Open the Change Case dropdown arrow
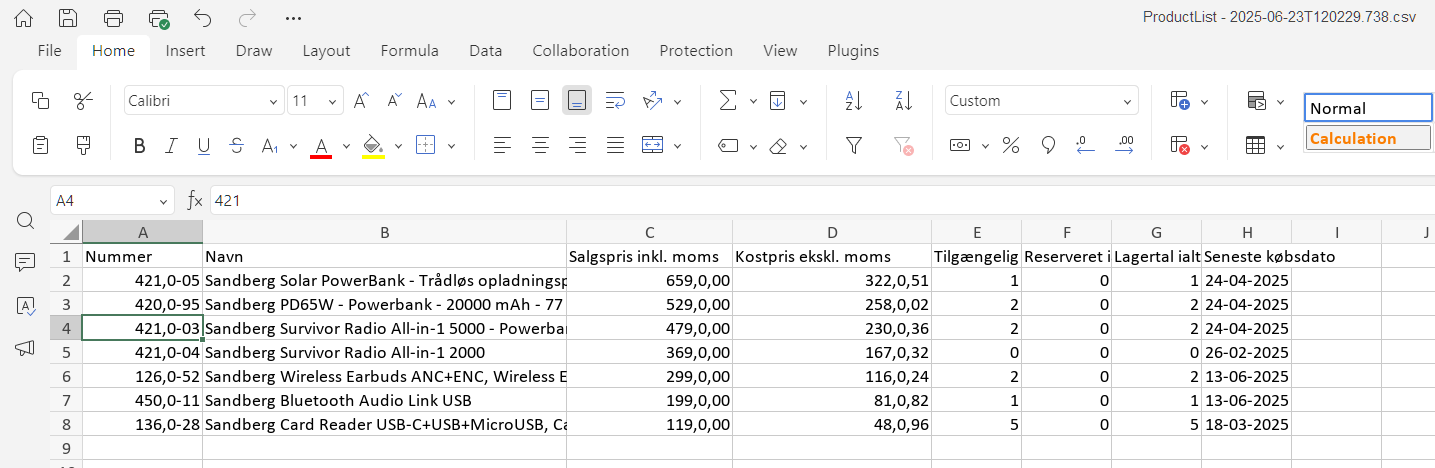The height and width of the screenshot is (468, 1435). coord(452,101)
